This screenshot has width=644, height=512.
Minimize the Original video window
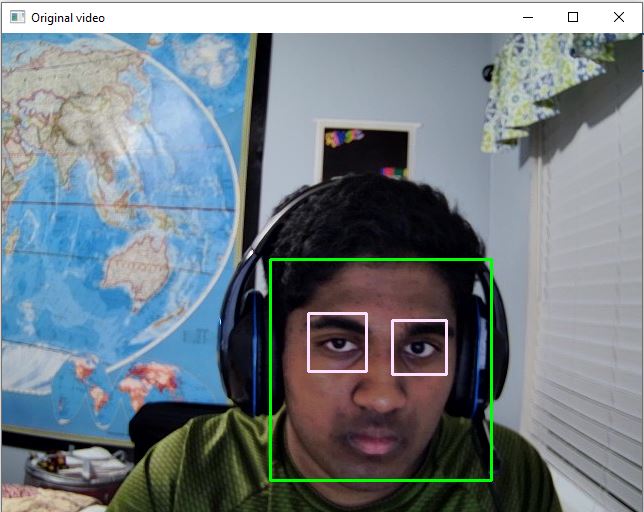528,18
